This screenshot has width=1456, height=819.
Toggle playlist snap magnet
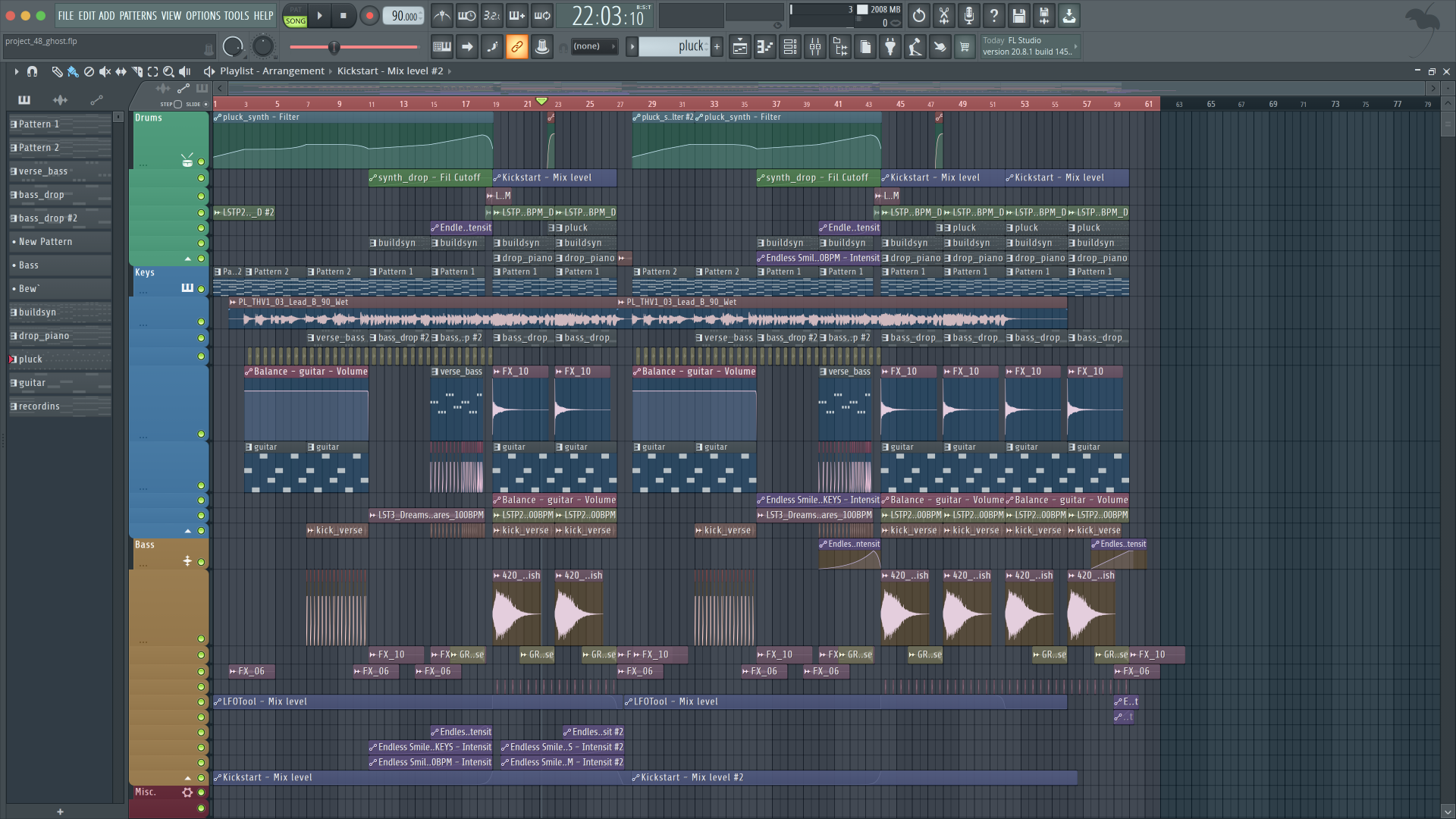(x=32, y=71)
